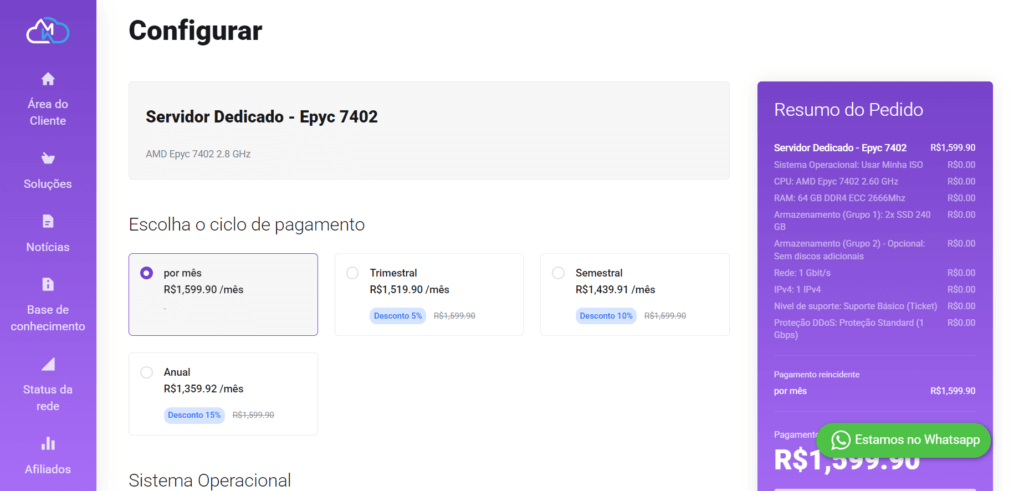
Task: Select the Anual payment cycle
Action: point(223,394)
